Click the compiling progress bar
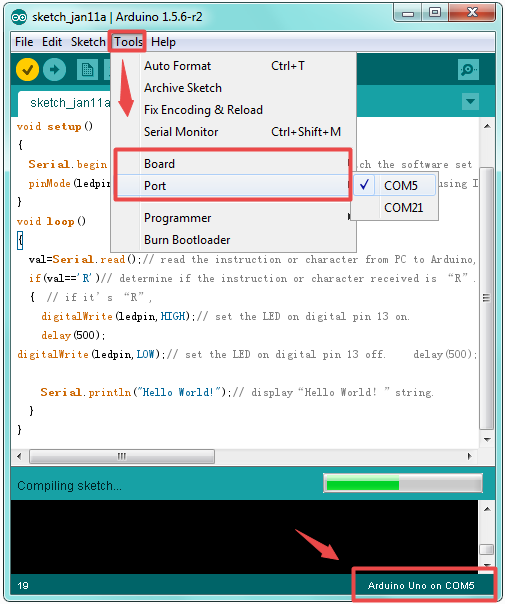Viewport: 505px width, 604px height. coord(403,483)
